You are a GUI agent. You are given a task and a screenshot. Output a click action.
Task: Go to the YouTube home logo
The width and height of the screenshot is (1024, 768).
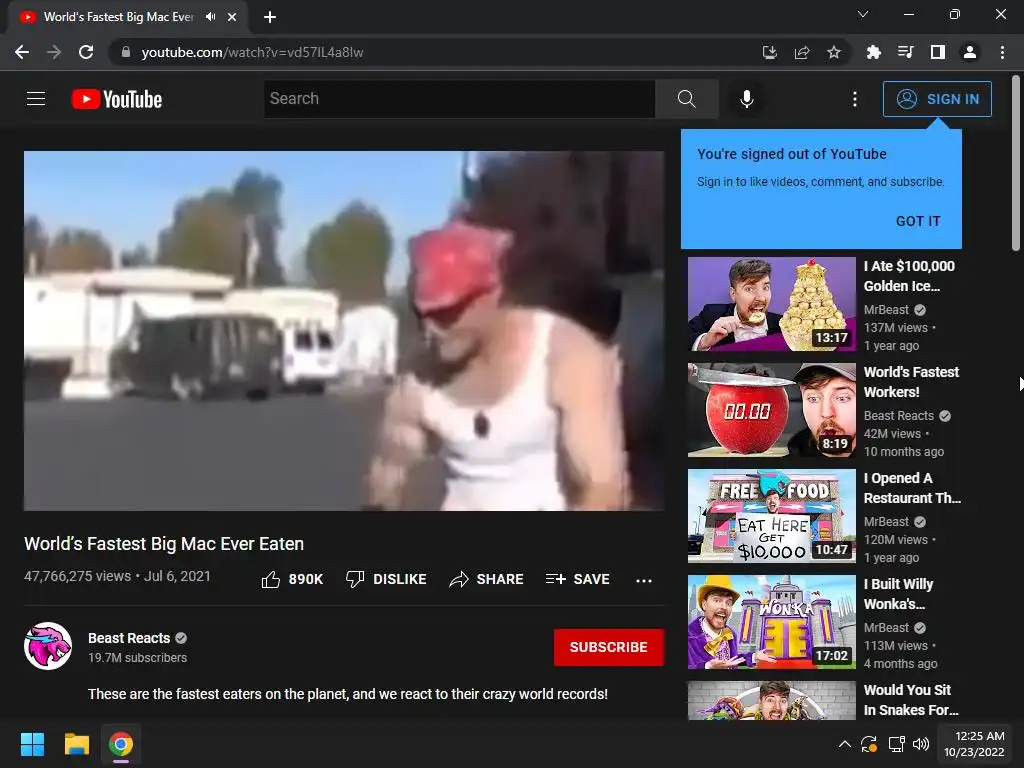click(117, 99)
